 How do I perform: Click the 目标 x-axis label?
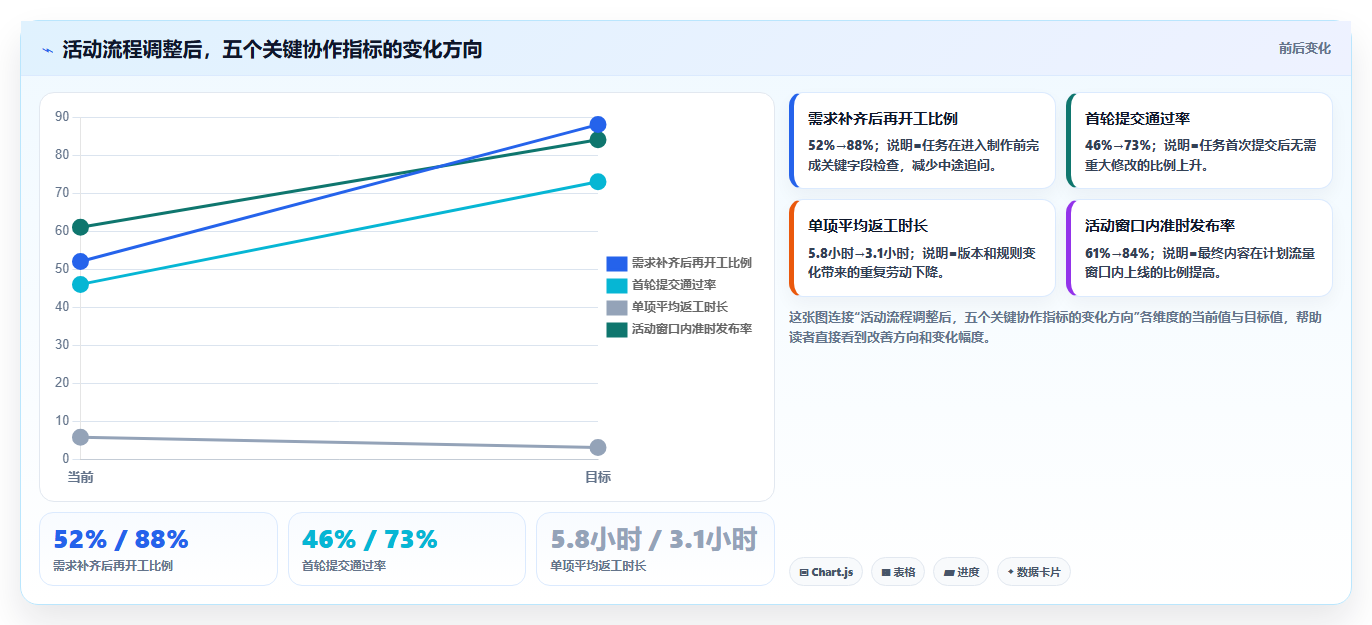[x=598, y=477]
